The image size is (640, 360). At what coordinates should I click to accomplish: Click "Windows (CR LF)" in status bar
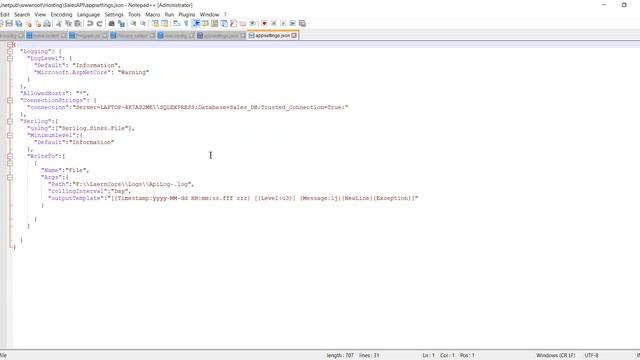coord(556,356)
